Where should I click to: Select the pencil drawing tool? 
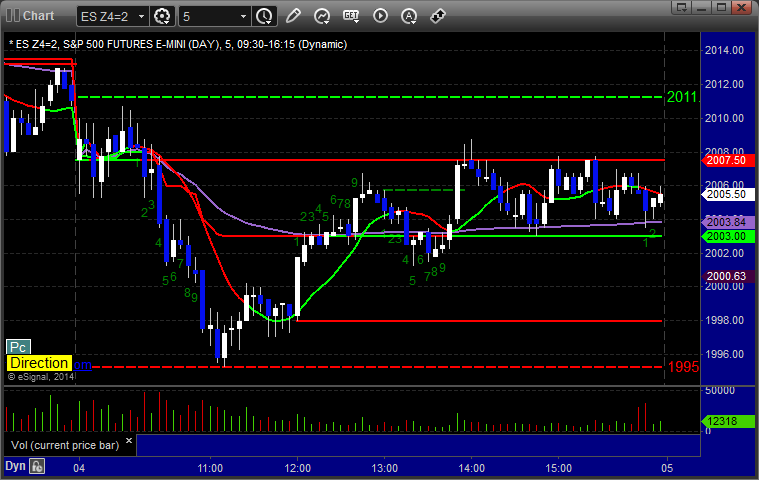pyautogui.click(x=293, y=16)
